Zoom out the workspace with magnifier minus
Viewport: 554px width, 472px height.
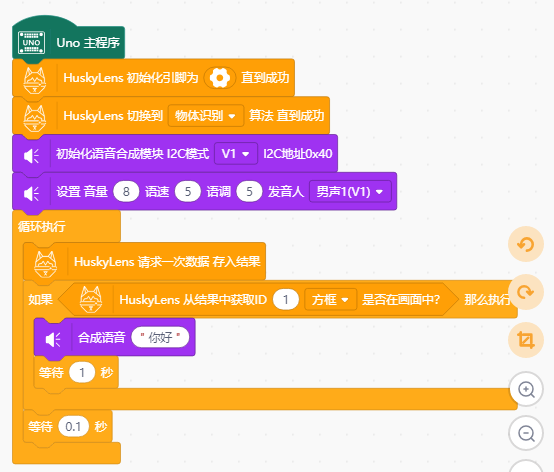526,433
